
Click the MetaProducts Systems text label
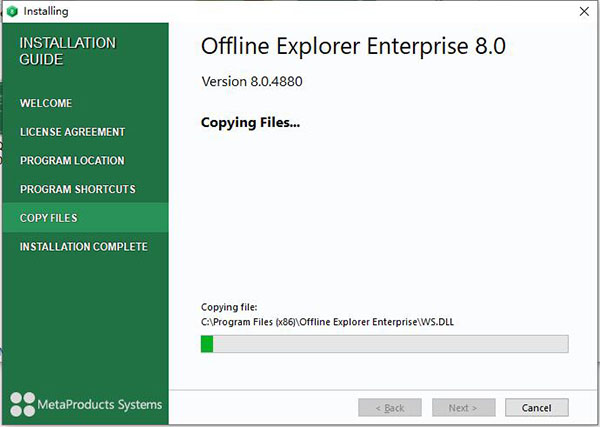pos(99,404)
